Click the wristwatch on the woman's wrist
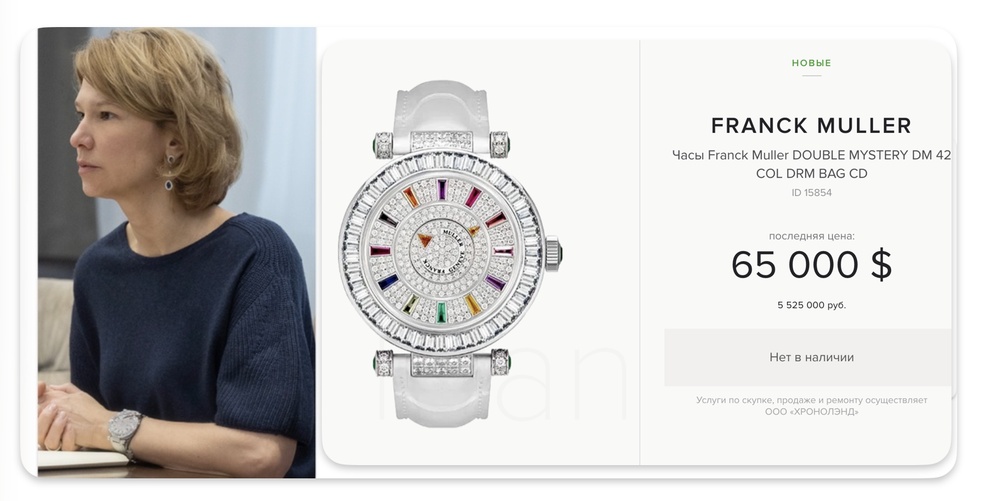 point(126,430)
